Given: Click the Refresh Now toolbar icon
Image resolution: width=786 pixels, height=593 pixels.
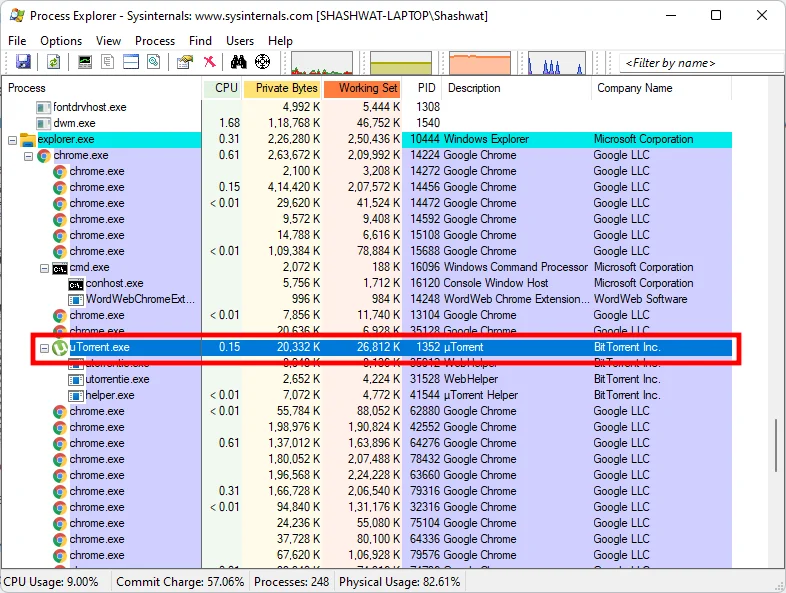Looking at the screenshot, I should pyautogui.click(x=53, y=62).
